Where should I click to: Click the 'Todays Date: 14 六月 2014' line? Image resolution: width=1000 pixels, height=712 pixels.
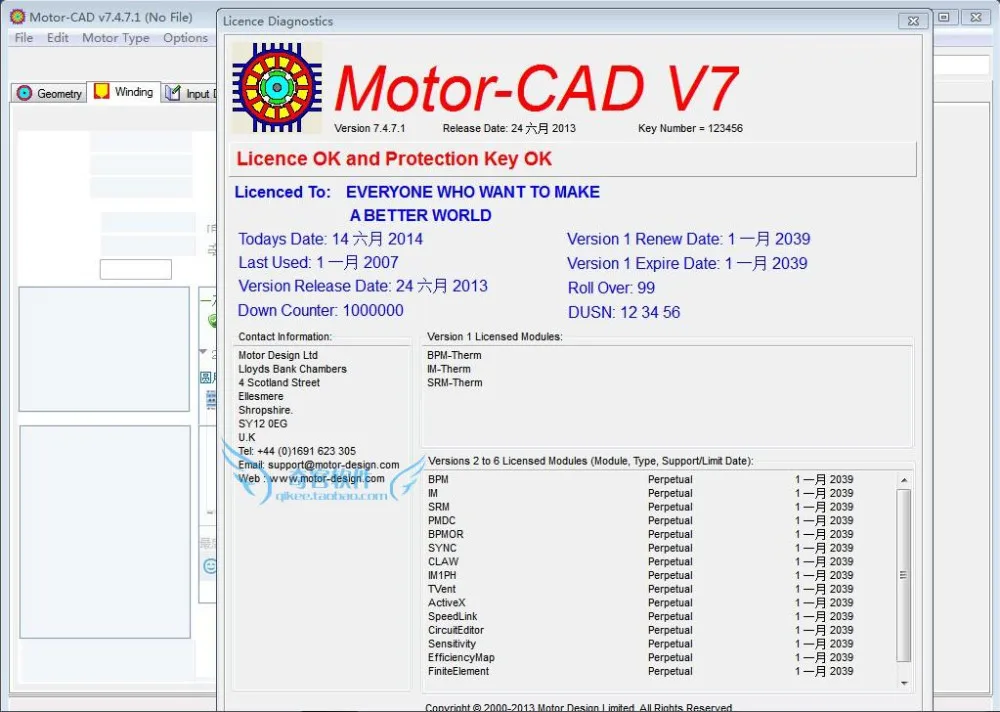click(330, 239)
